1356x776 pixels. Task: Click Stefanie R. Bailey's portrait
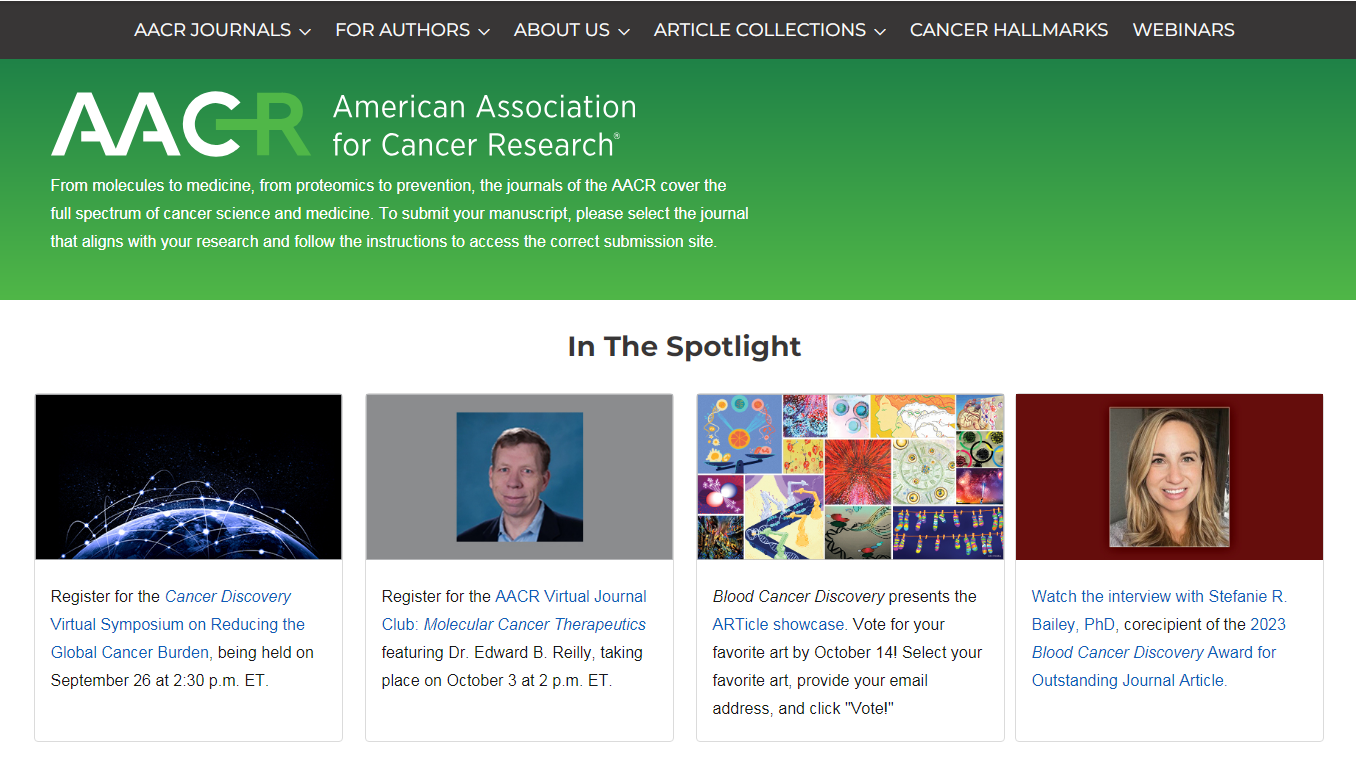tap(1169, 477)
